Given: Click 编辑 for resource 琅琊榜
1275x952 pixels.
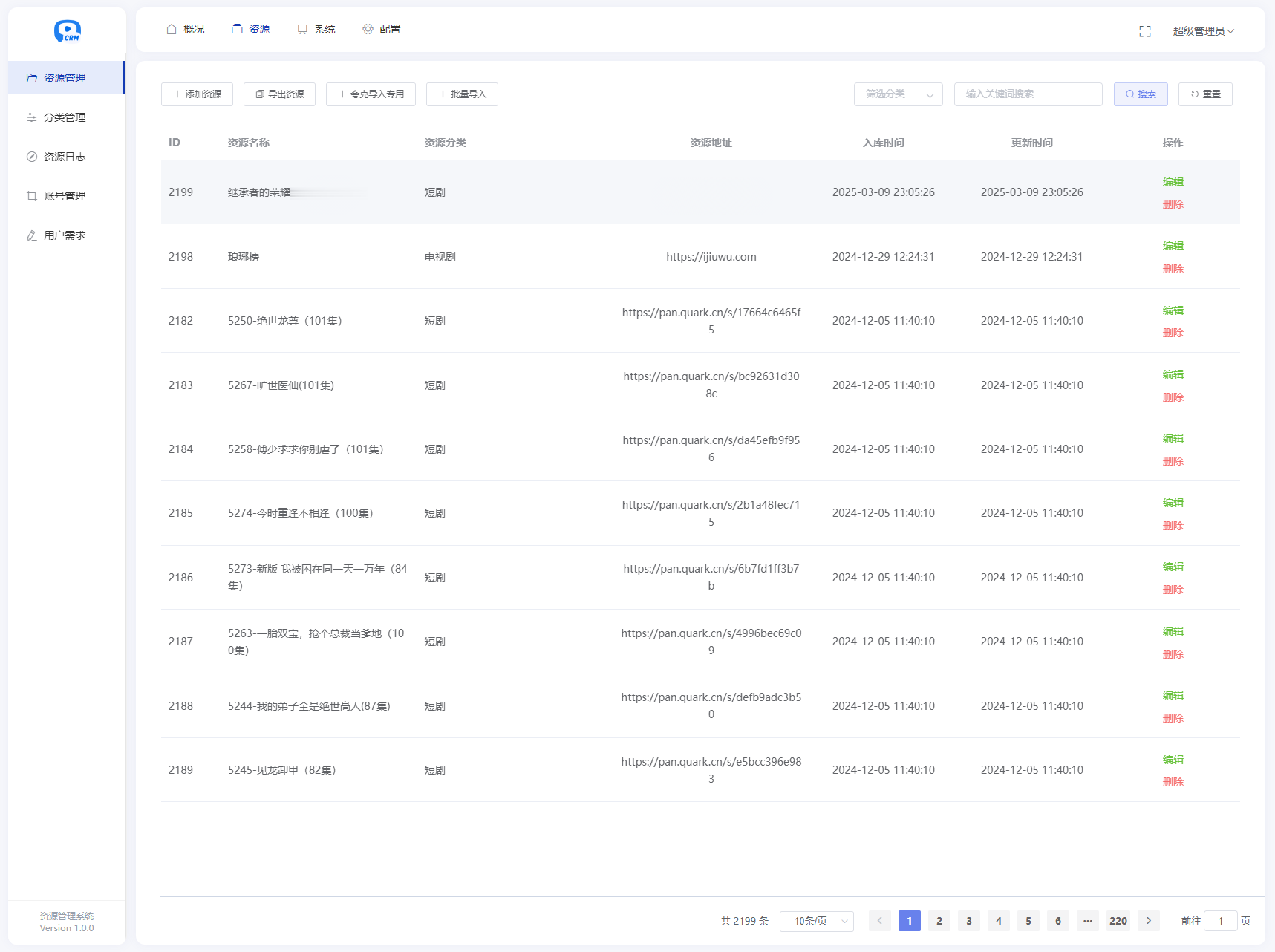Looking at the screenshot, I should [1173, 246].
